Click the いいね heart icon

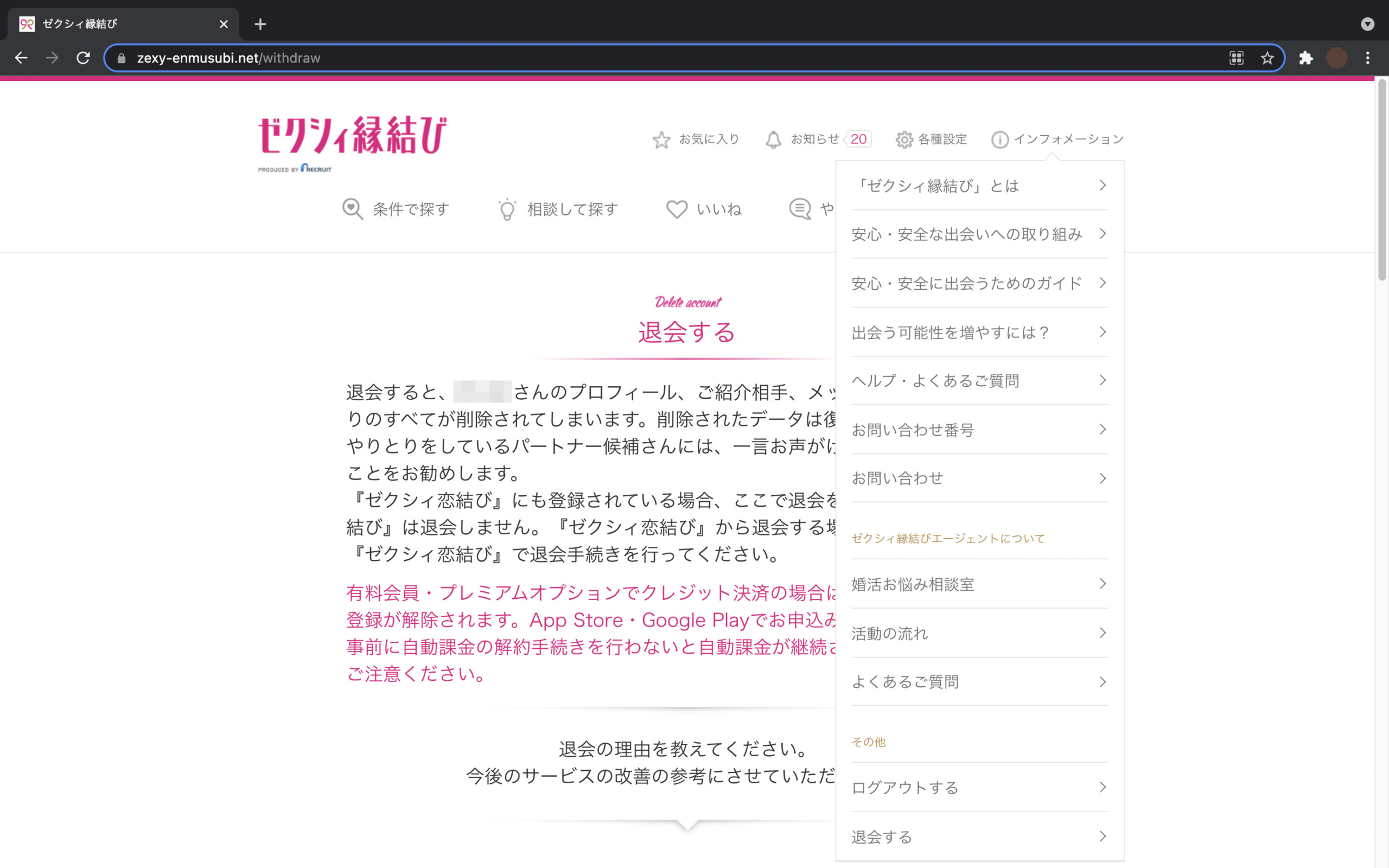(x=677, y=209)
